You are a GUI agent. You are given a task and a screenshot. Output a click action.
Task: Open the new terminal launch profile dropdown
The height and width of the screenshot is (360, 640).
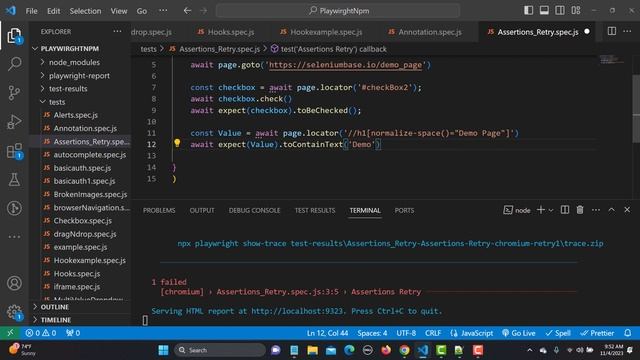pyautogui.click(x=551, y=210)
